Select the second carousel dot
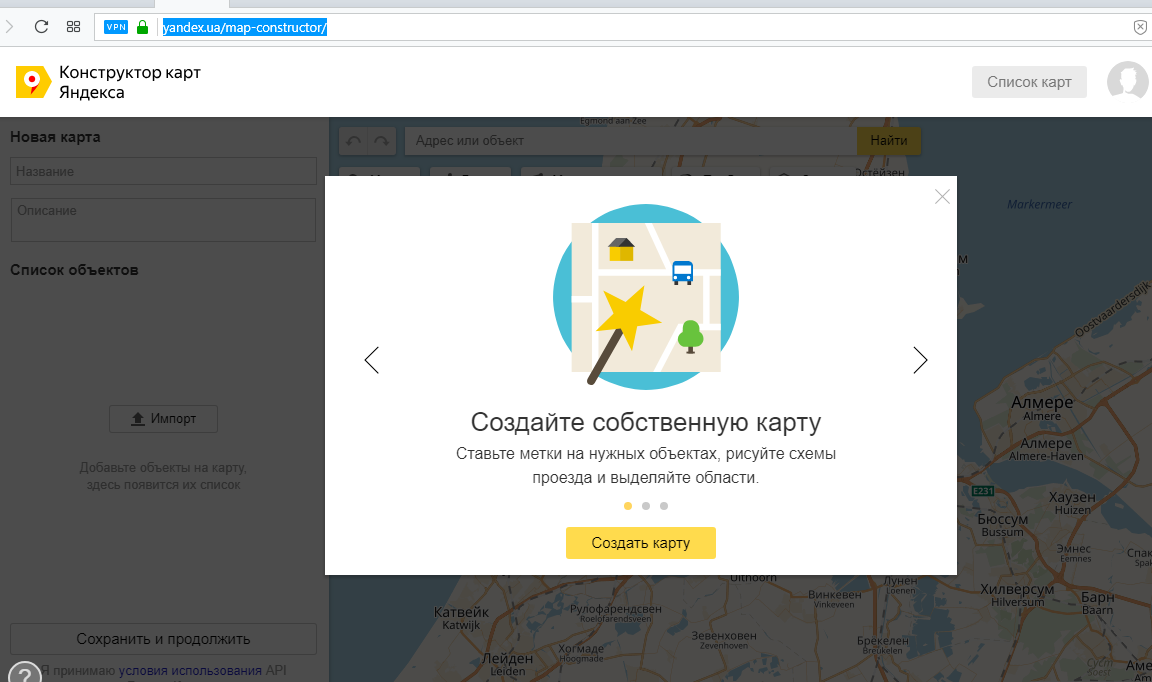The width and height of the screenshot is (1152, 682). [x=646, y=506]
